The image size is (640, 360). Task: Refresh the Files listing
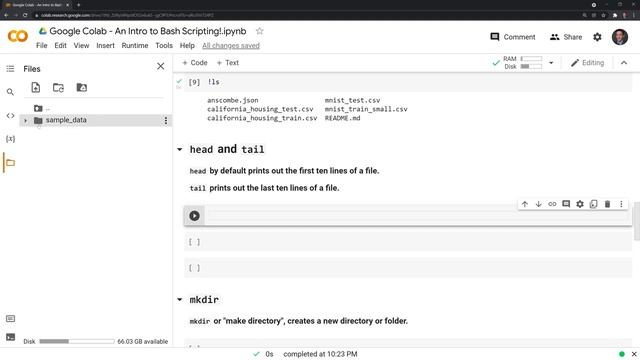(x=58, y=87)
